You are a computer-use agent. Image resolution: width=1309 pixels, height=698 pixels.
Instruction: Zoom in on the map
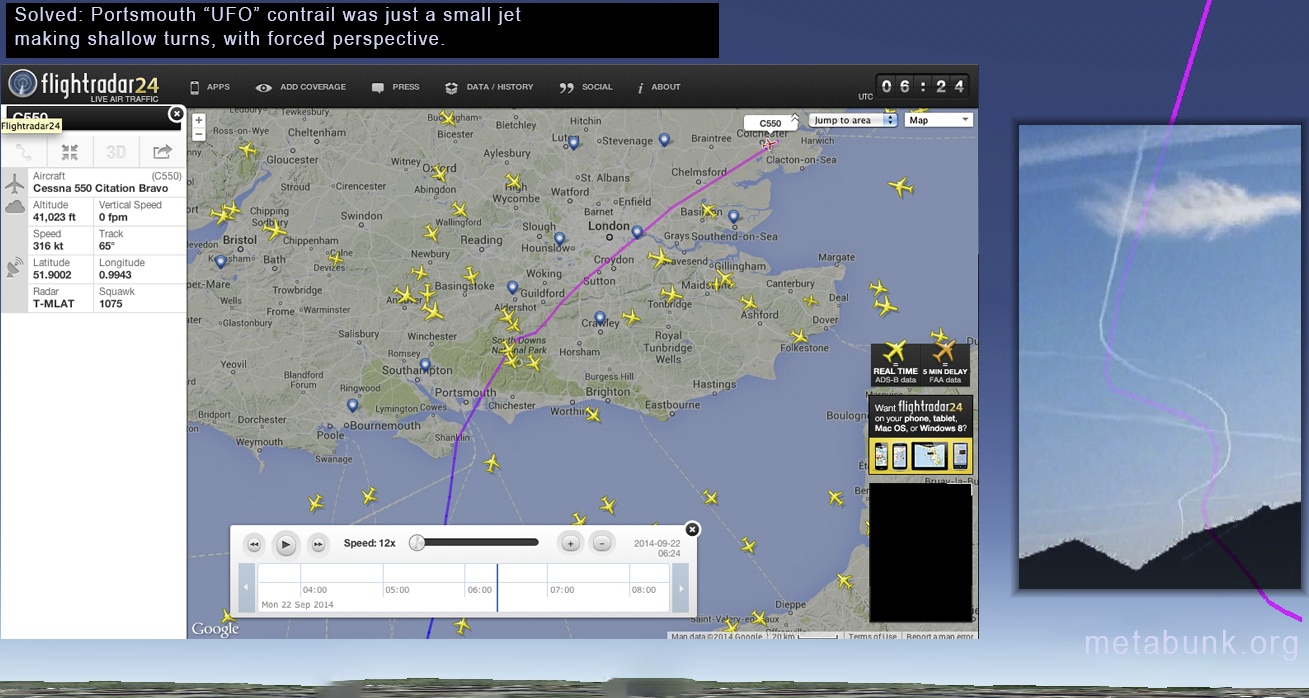pyautogui.click(x=198, y=120)
